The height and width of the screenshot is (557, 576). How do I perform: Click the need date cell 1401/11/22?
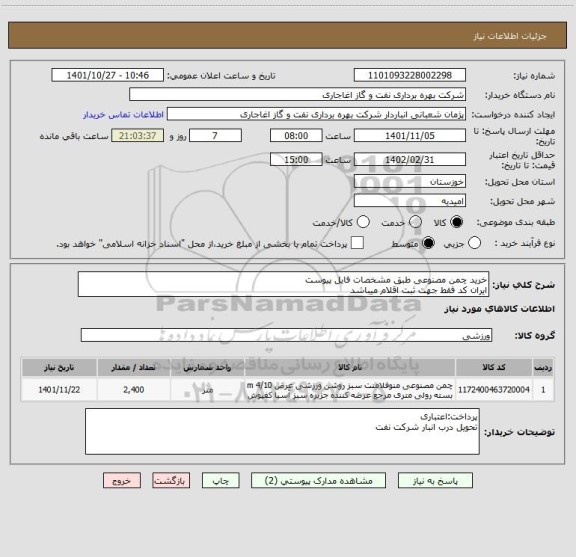pos(59,390)
